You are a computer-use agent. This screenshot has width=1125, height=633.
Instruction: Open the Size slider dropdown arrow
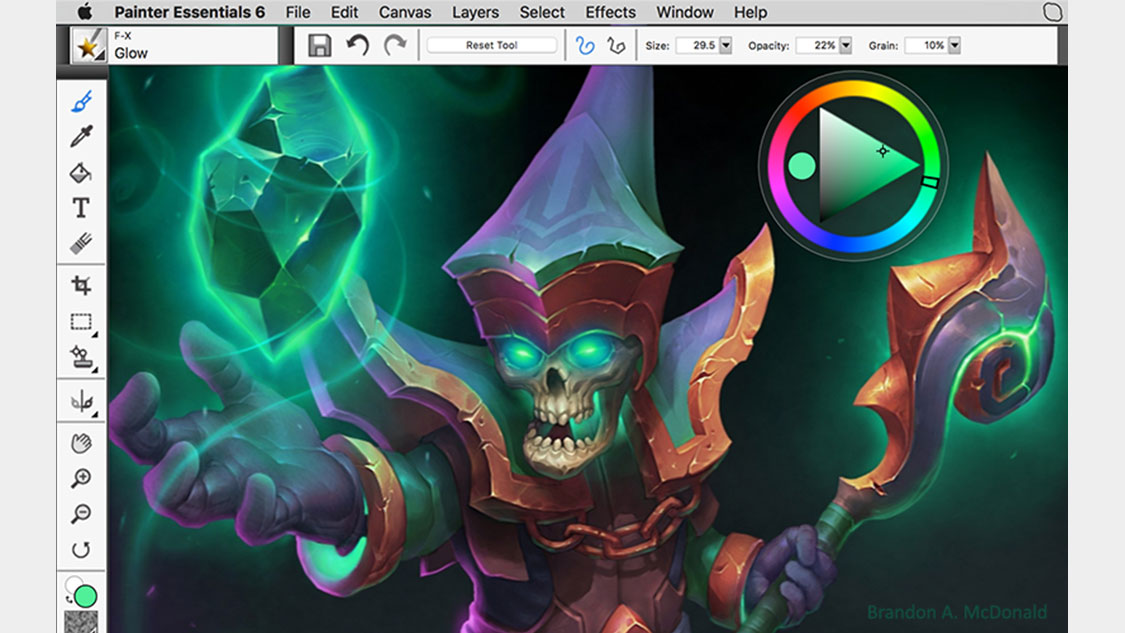(725, 45)
